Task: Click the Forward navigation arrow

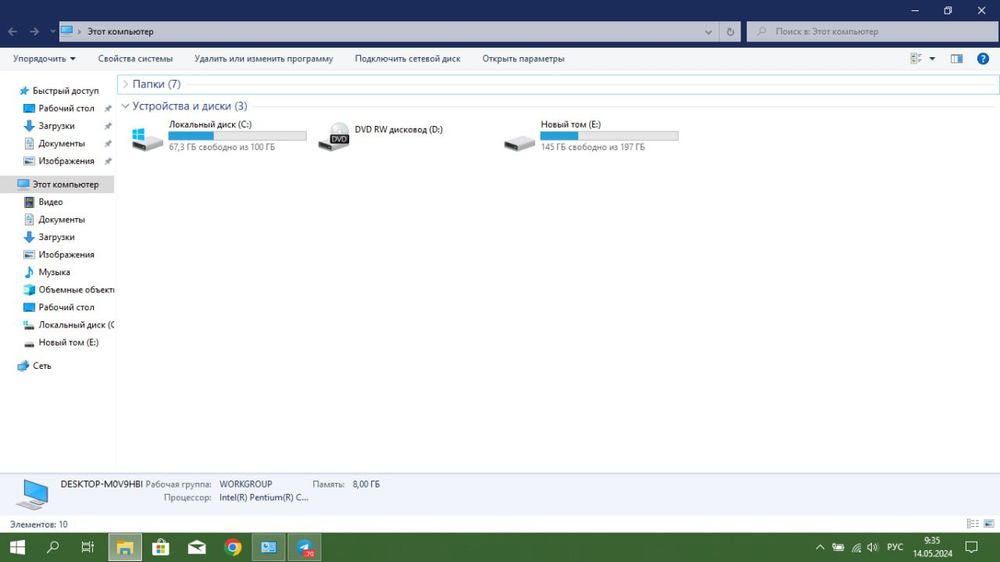Action: (34, 31)
